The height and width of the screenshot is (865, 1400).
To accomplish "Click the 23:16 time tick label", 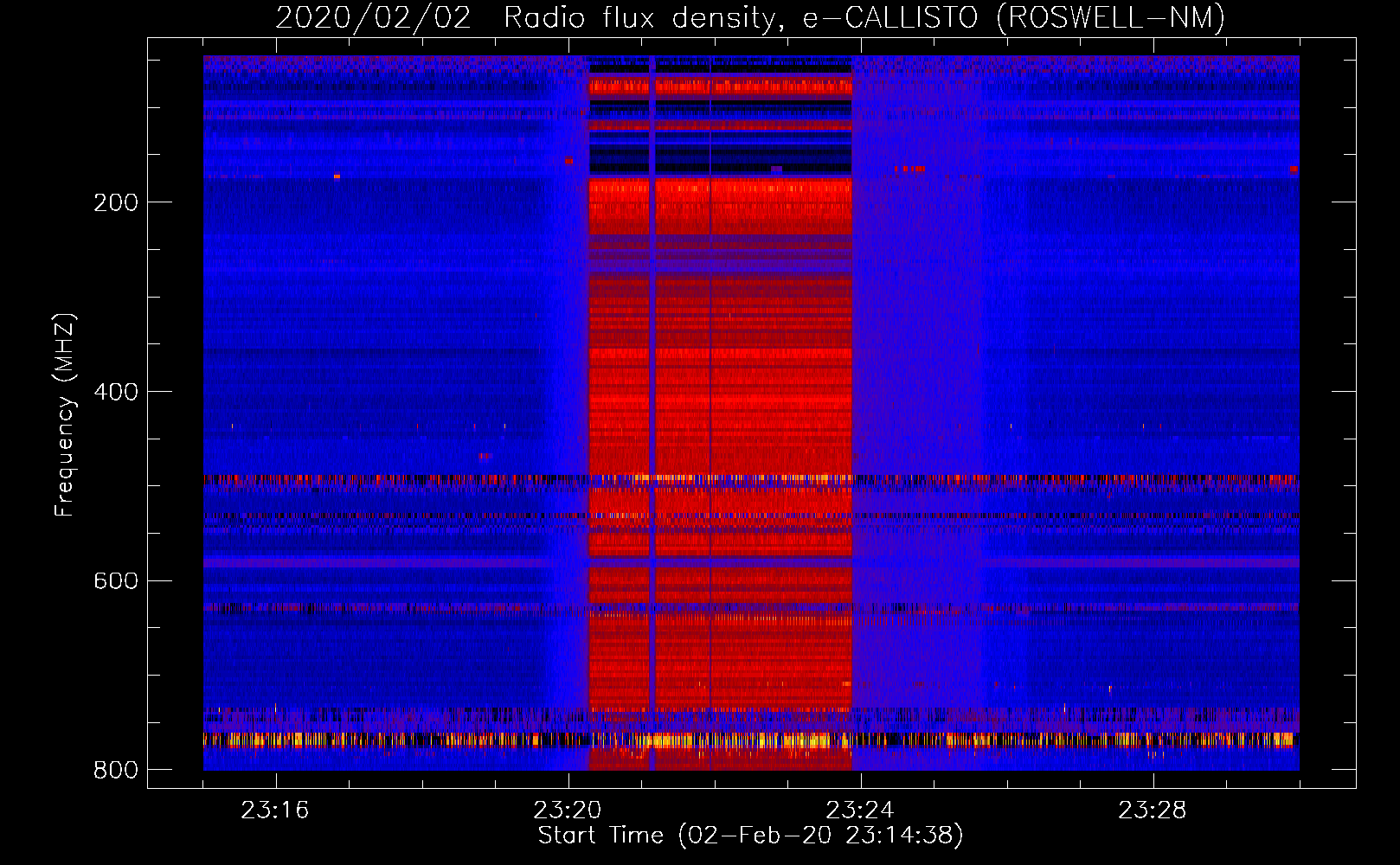I will coord(275,811).
